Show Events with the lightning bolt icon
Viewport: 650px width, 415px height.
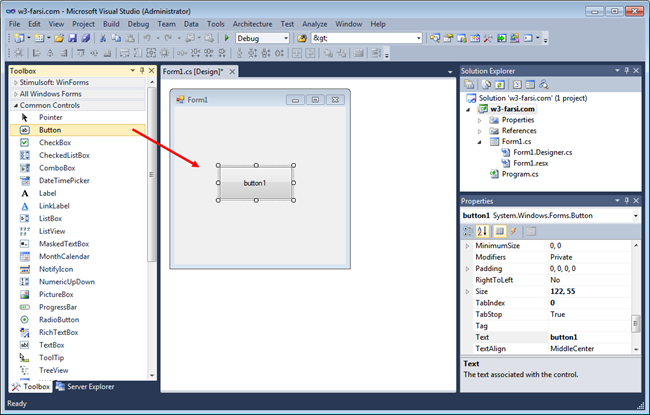pos(513,231)
